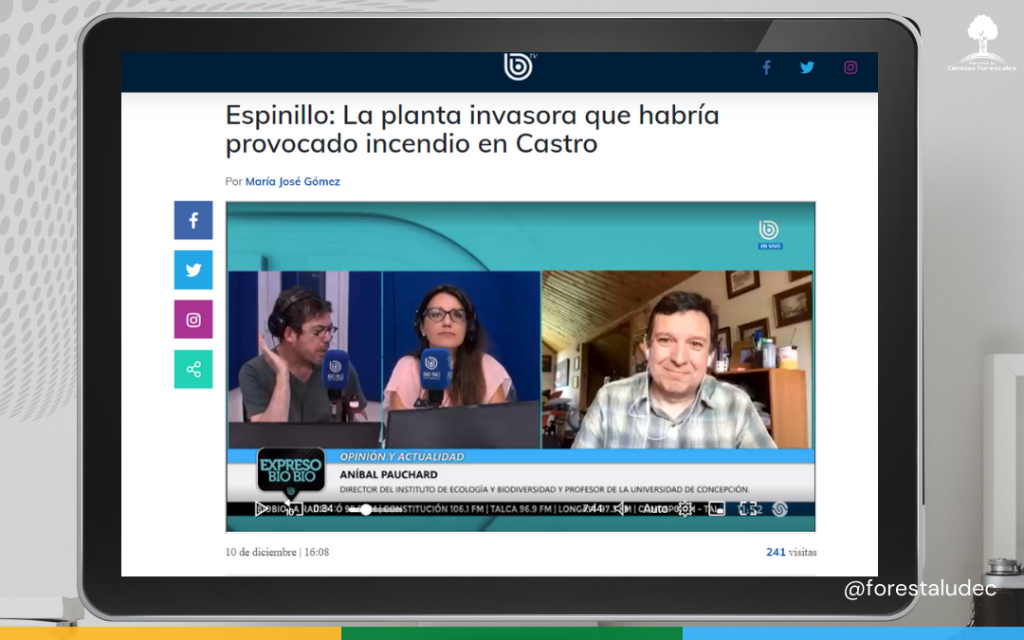The height and width of the screenshot is (640, 1024).
Task: Enter fullscreen video mode
Action: coord(748,509)
